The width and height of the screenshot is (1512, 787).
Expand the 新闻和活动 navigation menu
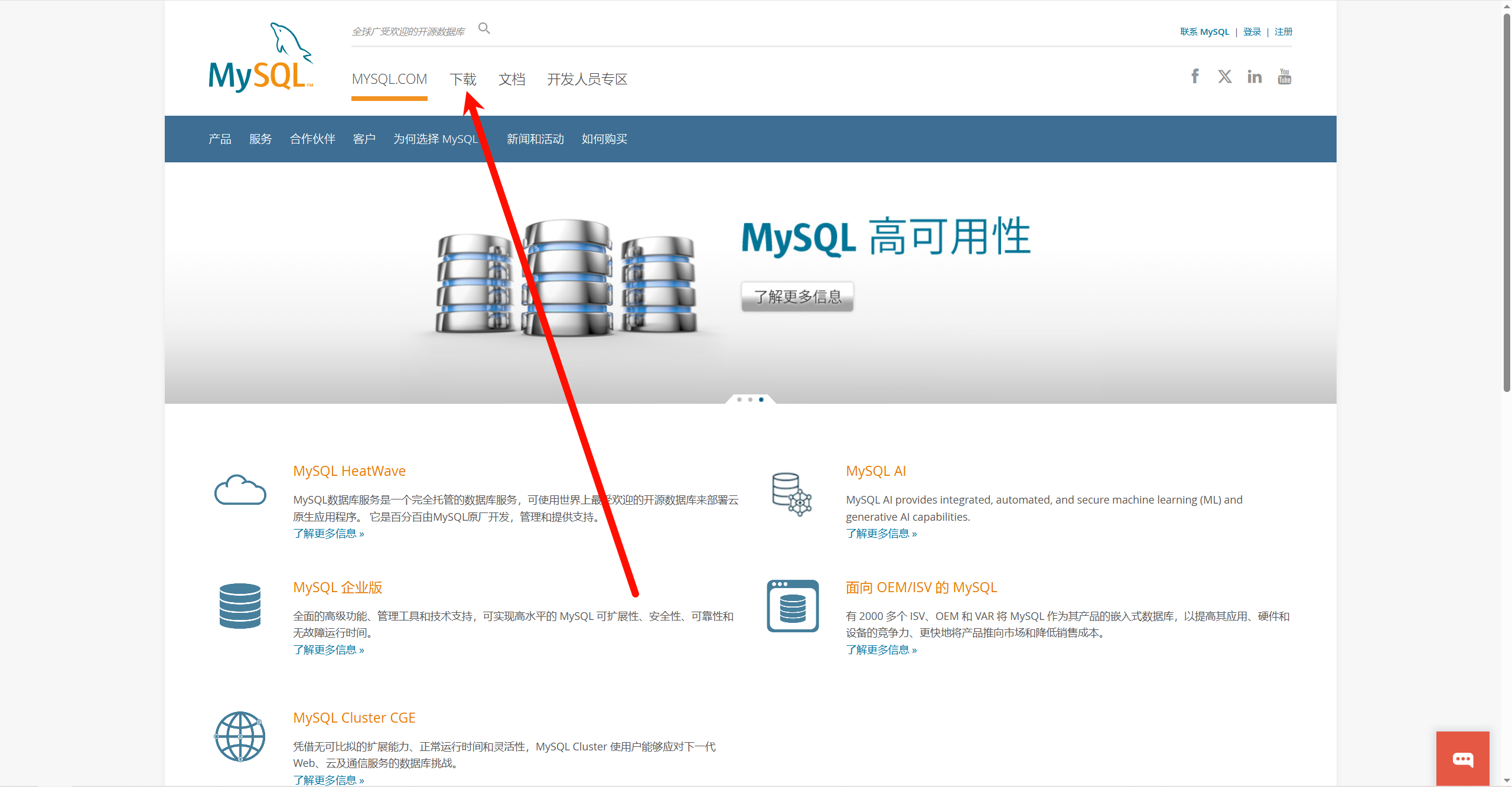coord(535,139)
